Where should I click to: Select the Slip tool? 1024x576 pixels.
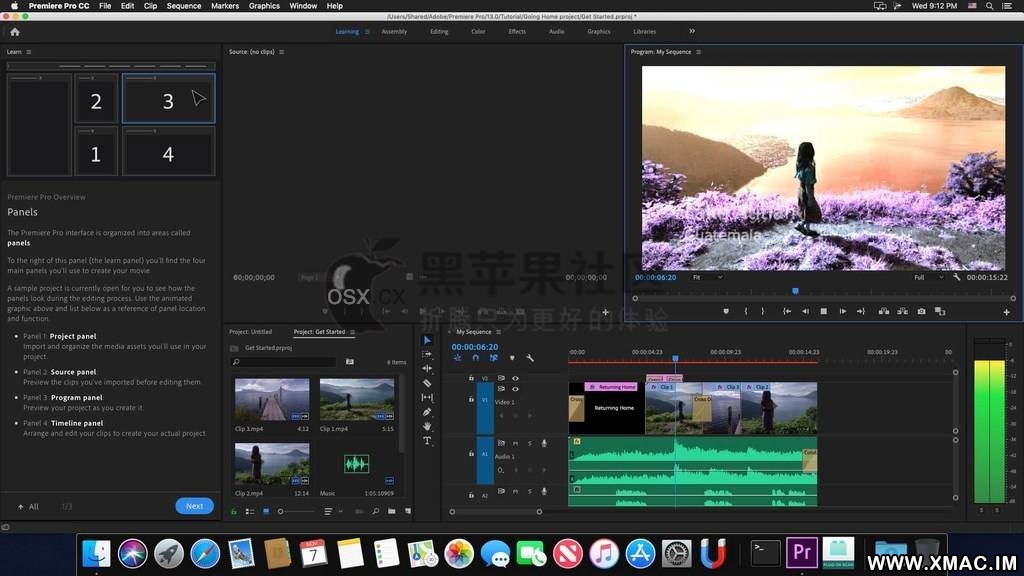tap(427, 397)
